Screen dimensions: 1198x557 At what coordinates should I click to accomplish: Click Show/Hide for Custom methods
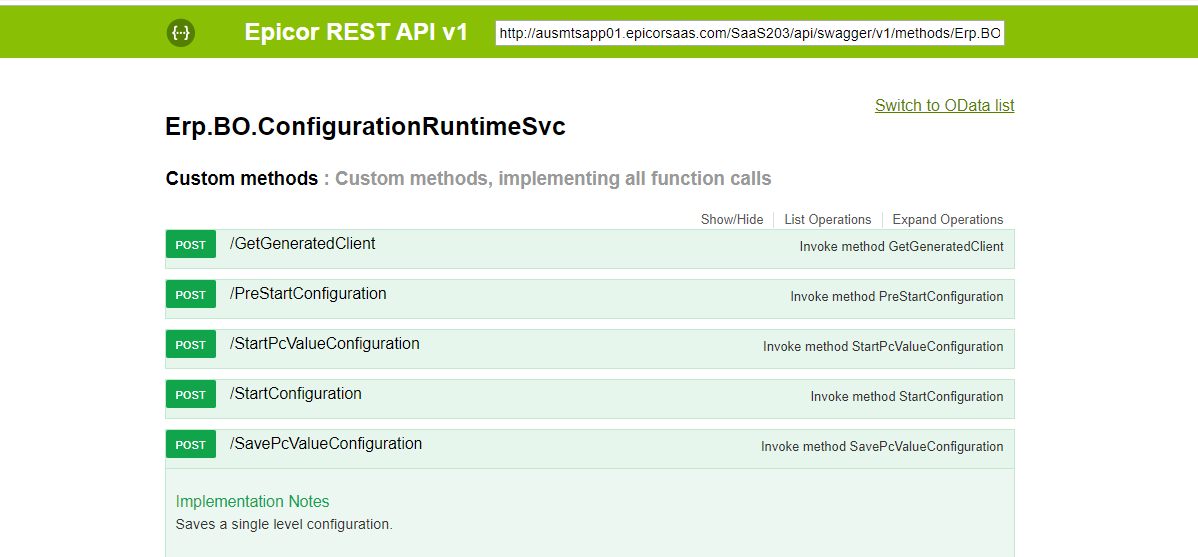(x=732, y=219)
